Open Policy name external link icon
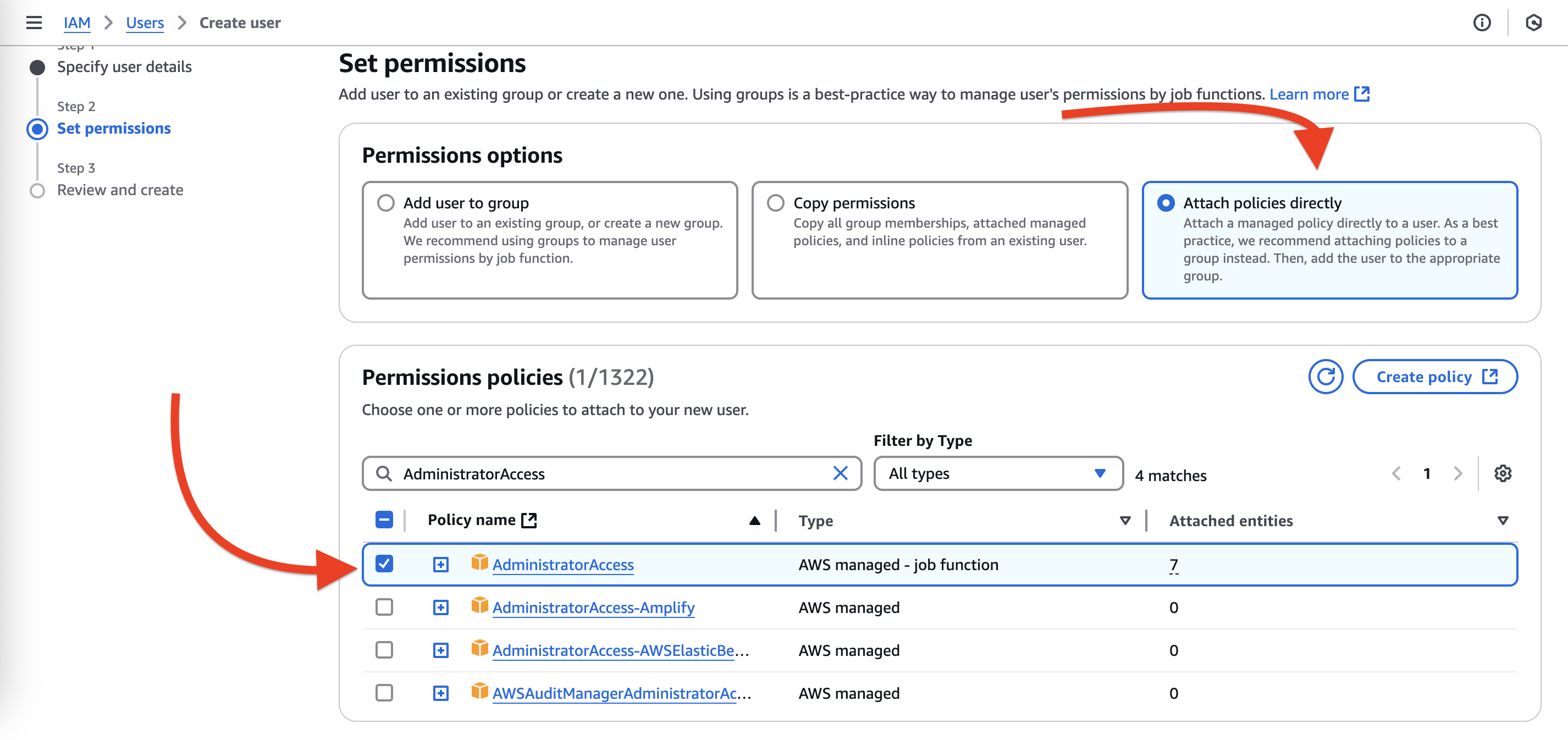 tap(529, 520)
